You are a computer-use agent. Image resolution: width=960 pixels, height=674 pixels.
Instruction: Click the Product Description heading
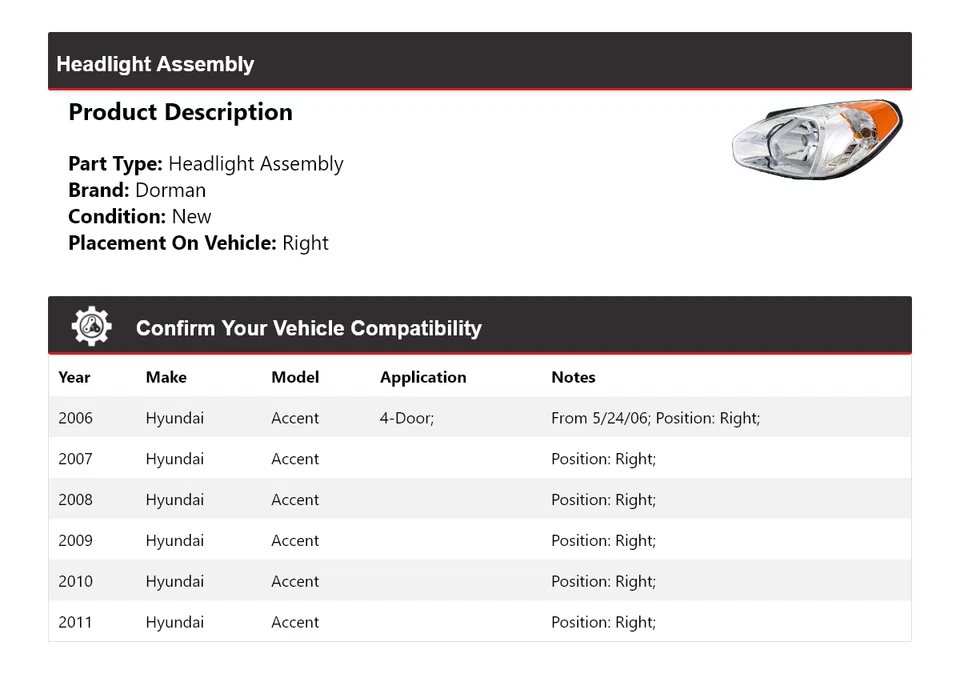180,112
